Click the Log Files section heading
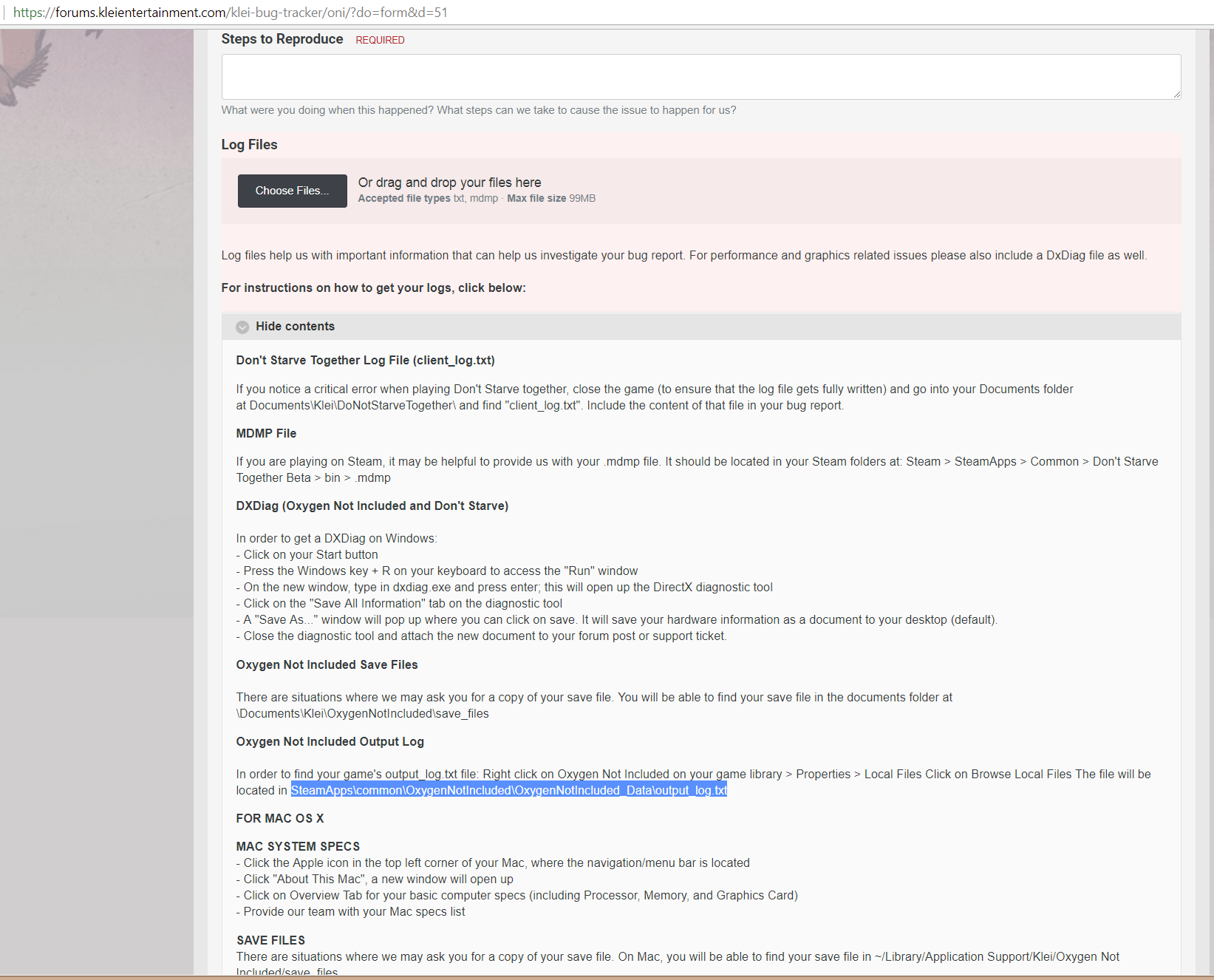Image resolution: width=1214 pixels, height=980 pixels. click(249, 145)
